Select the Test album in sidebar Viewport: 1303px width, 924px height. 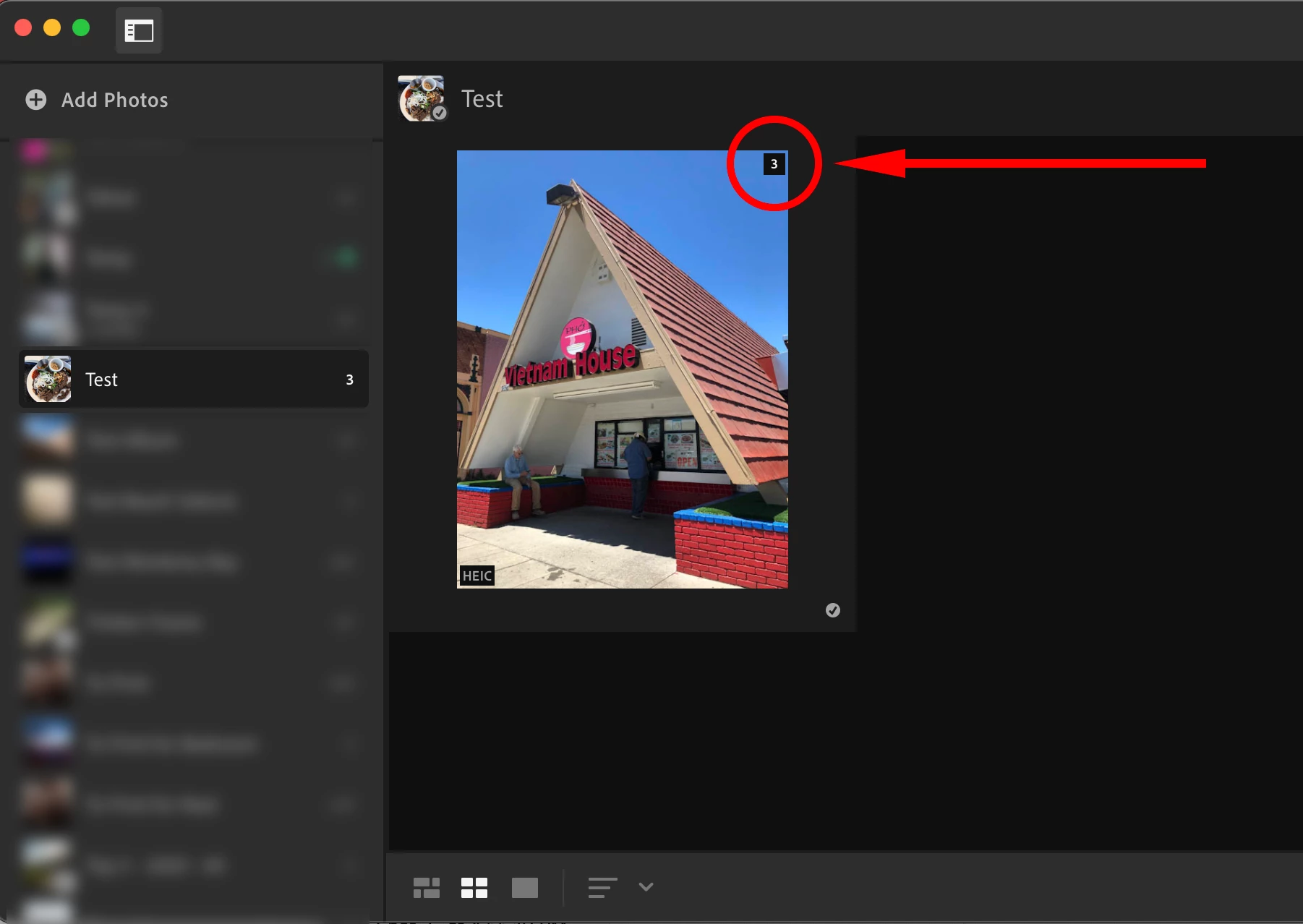(x=194, y=379)
